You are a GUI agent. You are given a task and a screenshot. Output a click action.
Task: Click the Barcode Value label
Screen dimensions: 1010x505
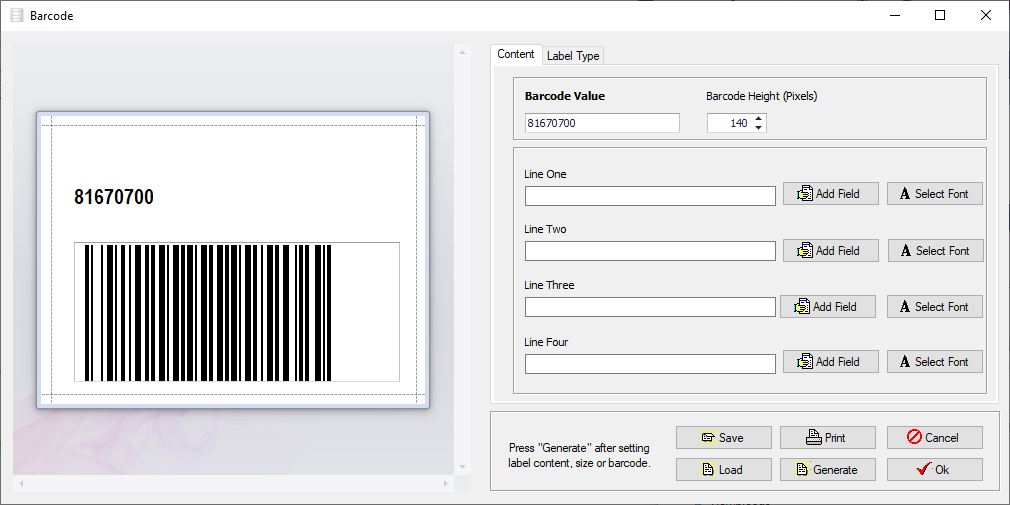tap(565, 96)
